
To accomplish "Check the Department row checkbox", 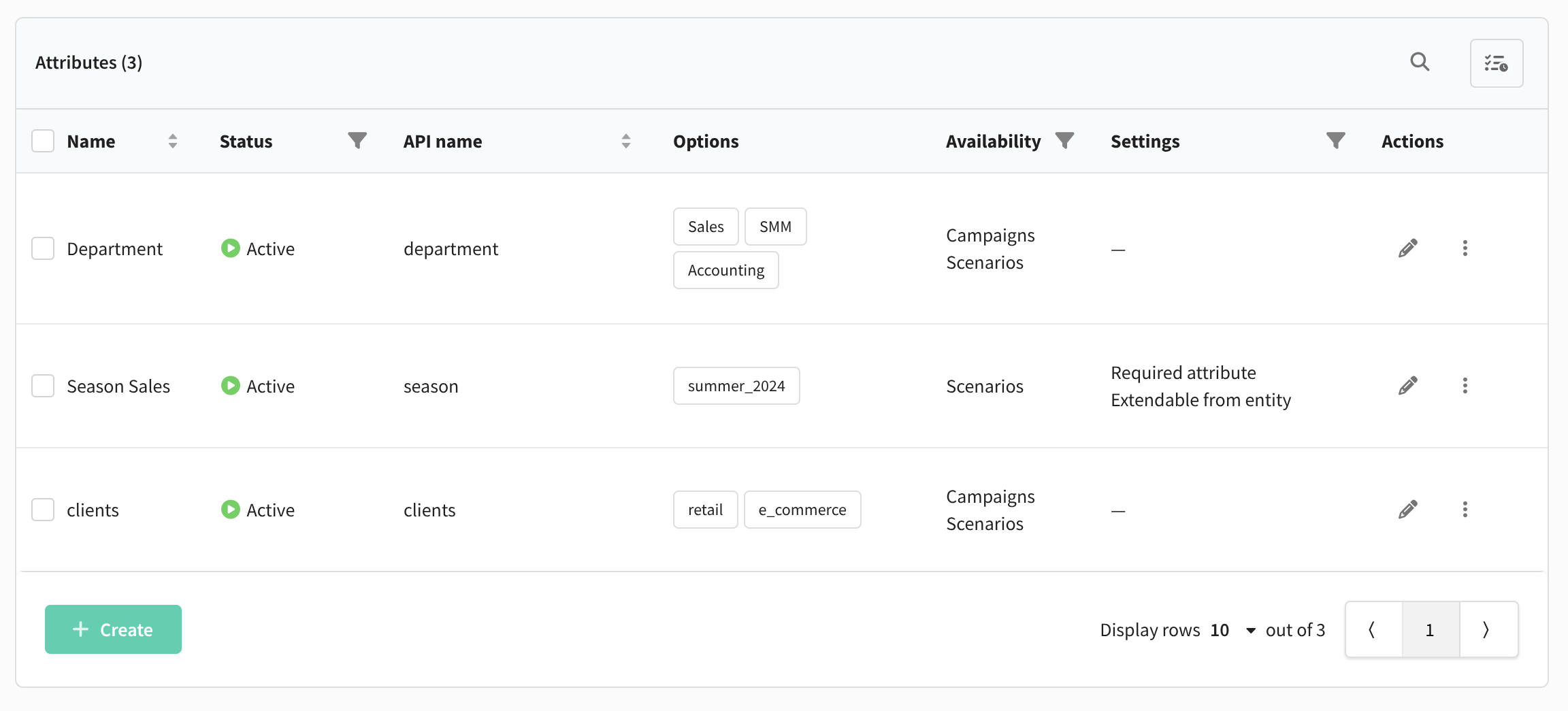I will tap(43, 248).
